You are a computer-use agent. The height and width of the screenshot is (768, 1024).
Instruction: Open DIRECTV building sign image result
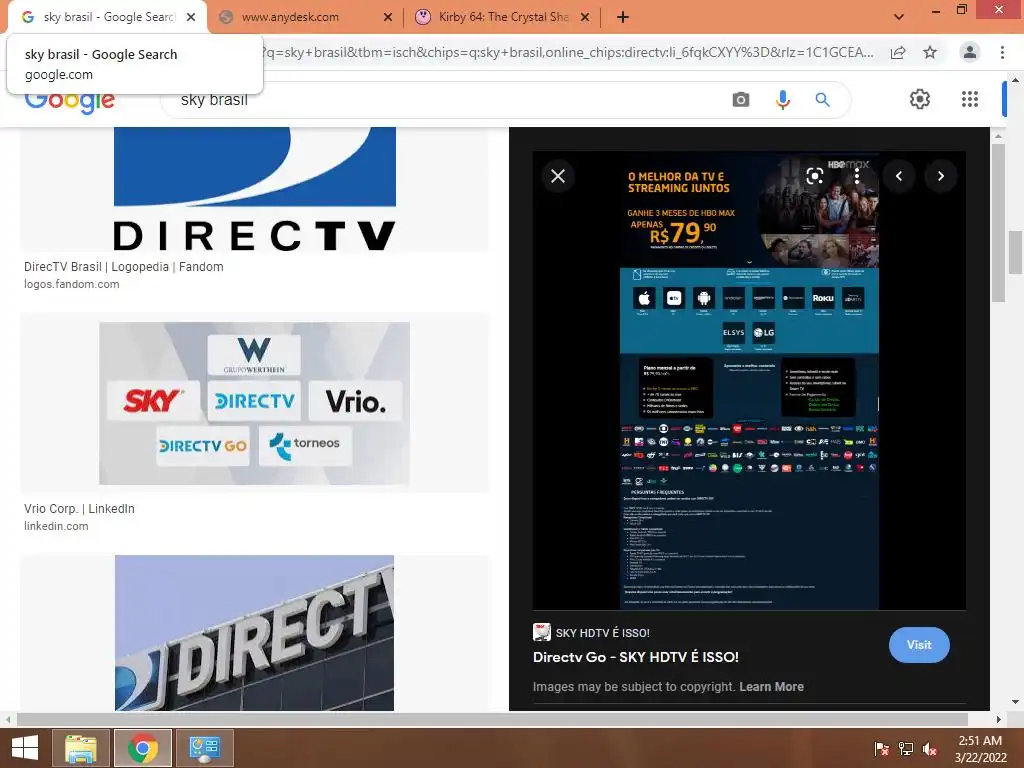coord(255,633)
